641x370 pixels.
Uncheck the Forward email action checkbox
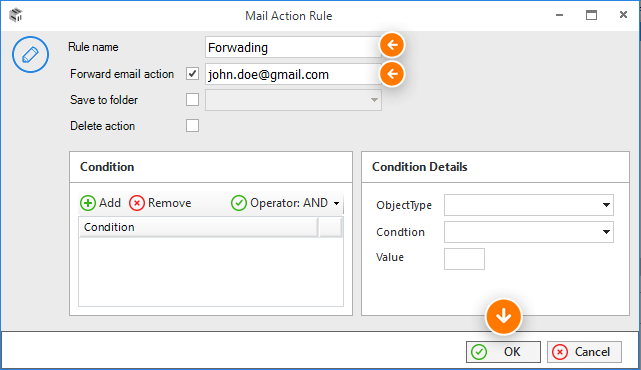coord(192,74)
